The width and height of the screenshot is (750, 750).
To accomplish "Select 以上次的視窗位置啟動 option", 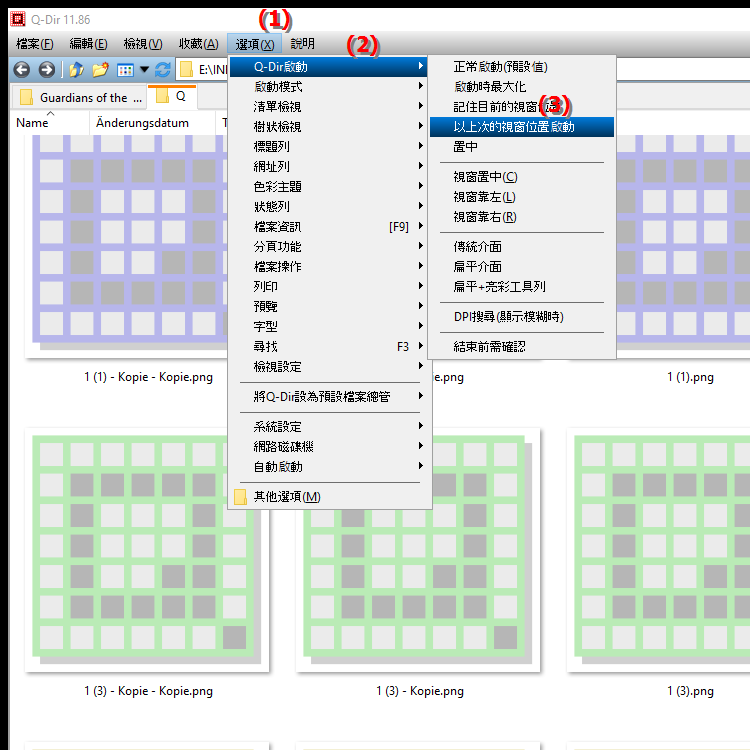I will [x=521, y=127].
